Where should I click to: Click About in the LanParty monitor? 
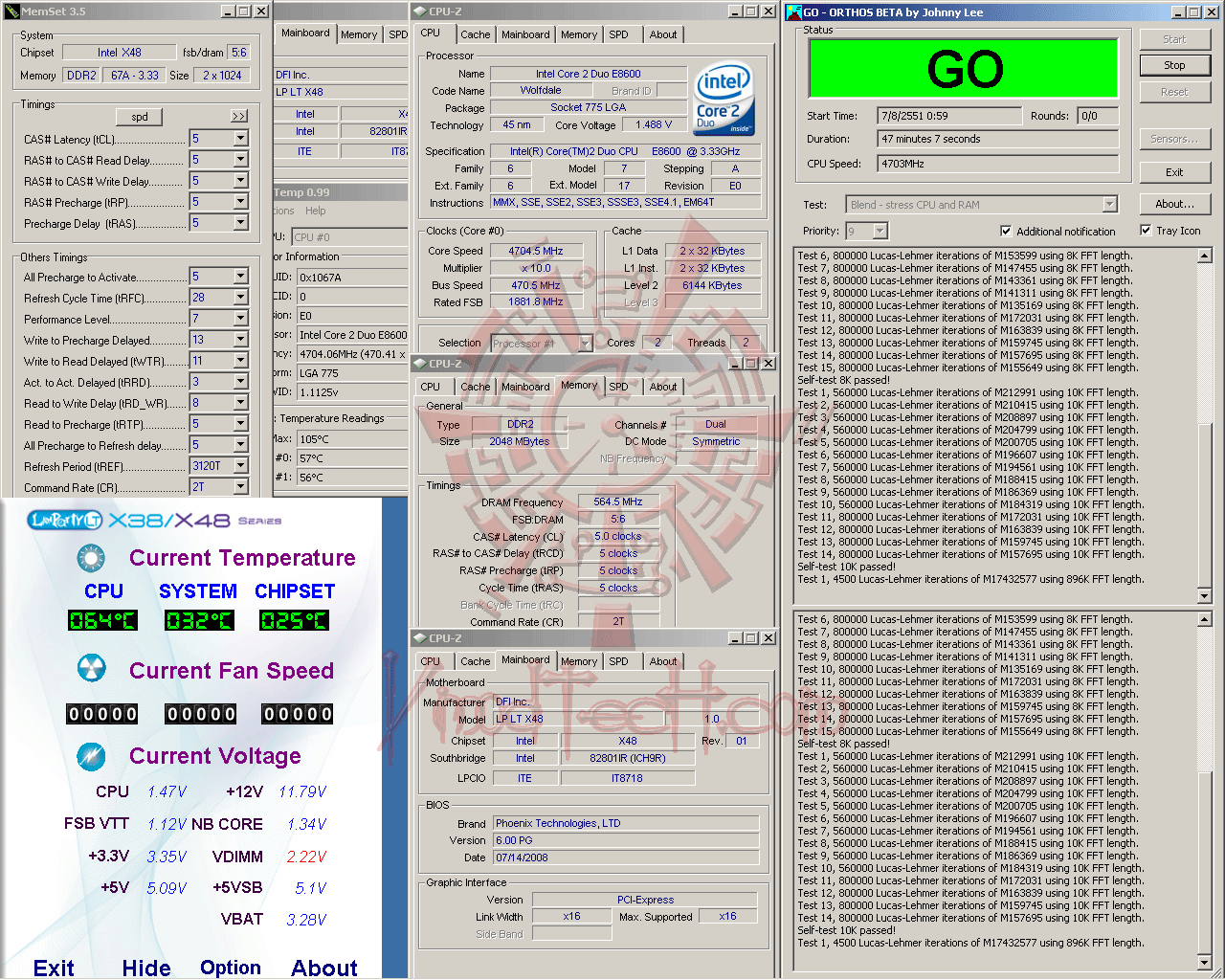pos(324,968)
